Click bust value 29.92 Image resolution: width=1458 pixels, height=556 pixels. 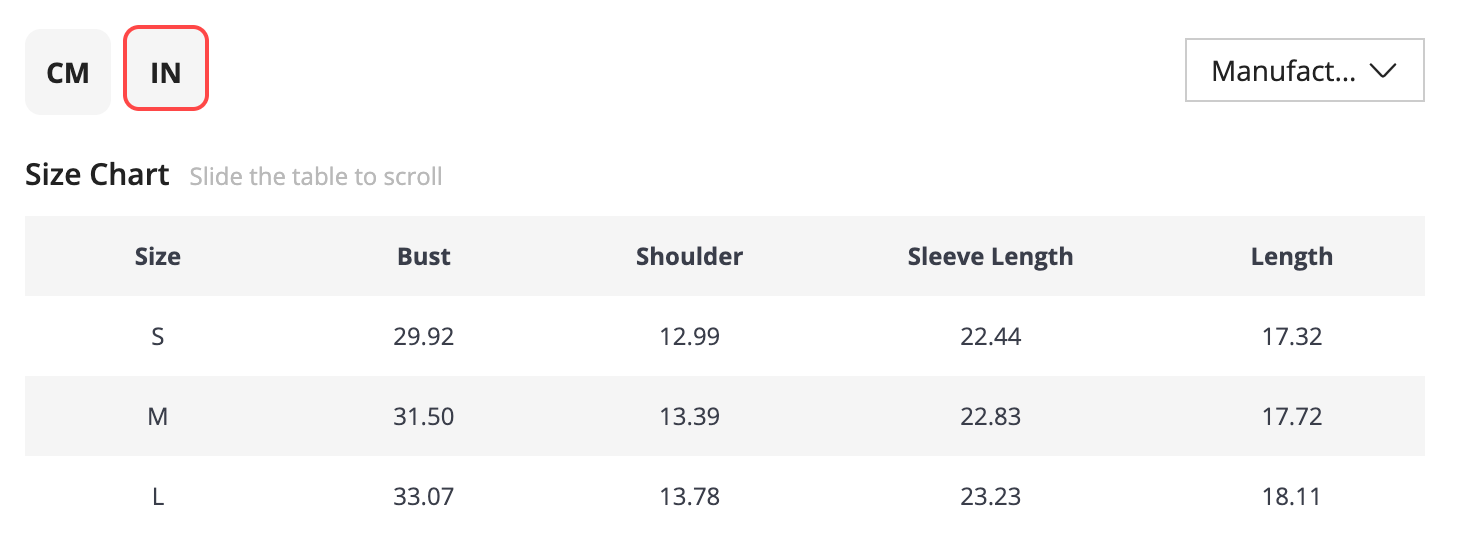(424, 337)
